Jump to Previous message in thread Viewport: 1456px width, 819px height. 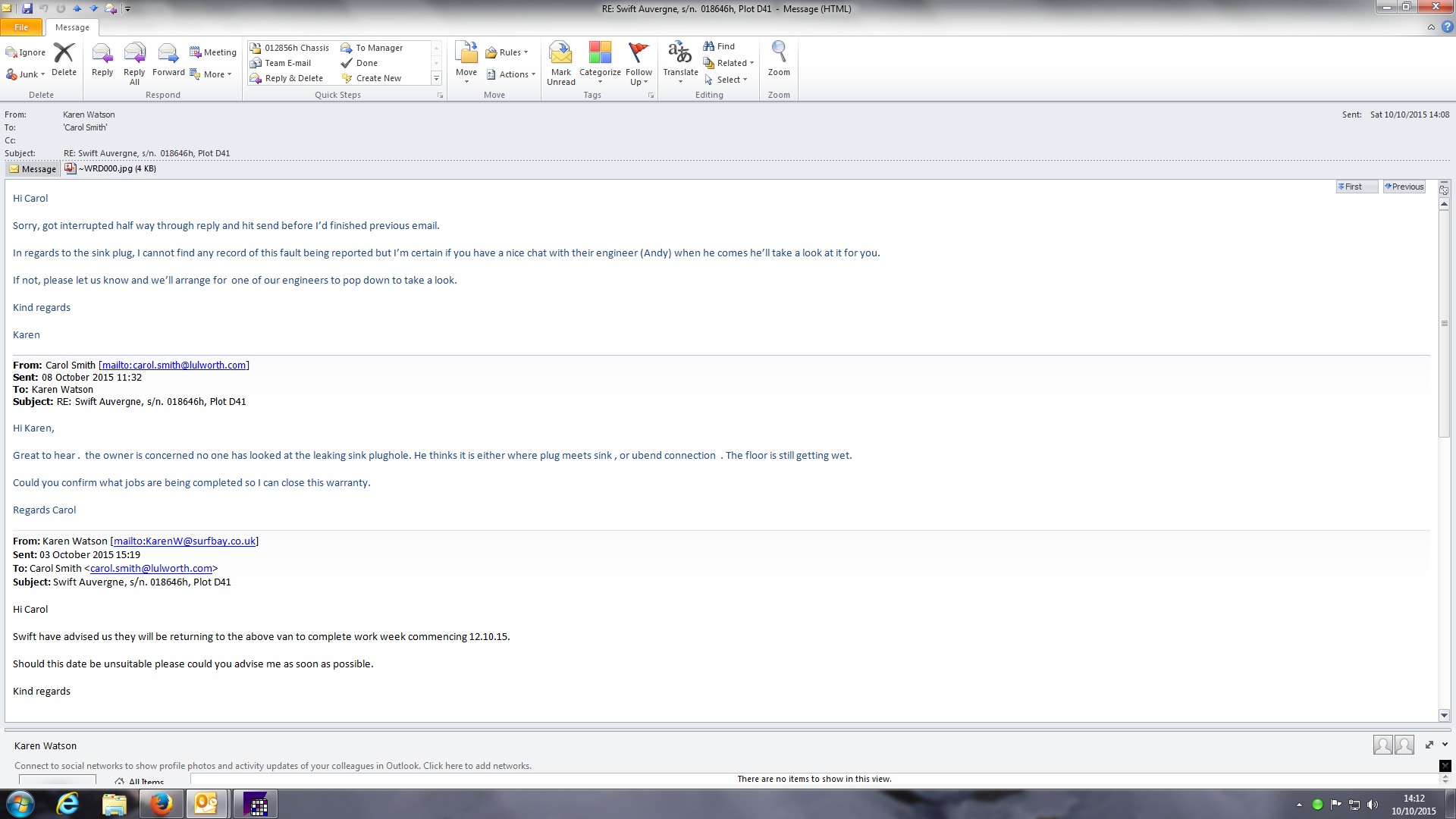[x=1404, y=187]
